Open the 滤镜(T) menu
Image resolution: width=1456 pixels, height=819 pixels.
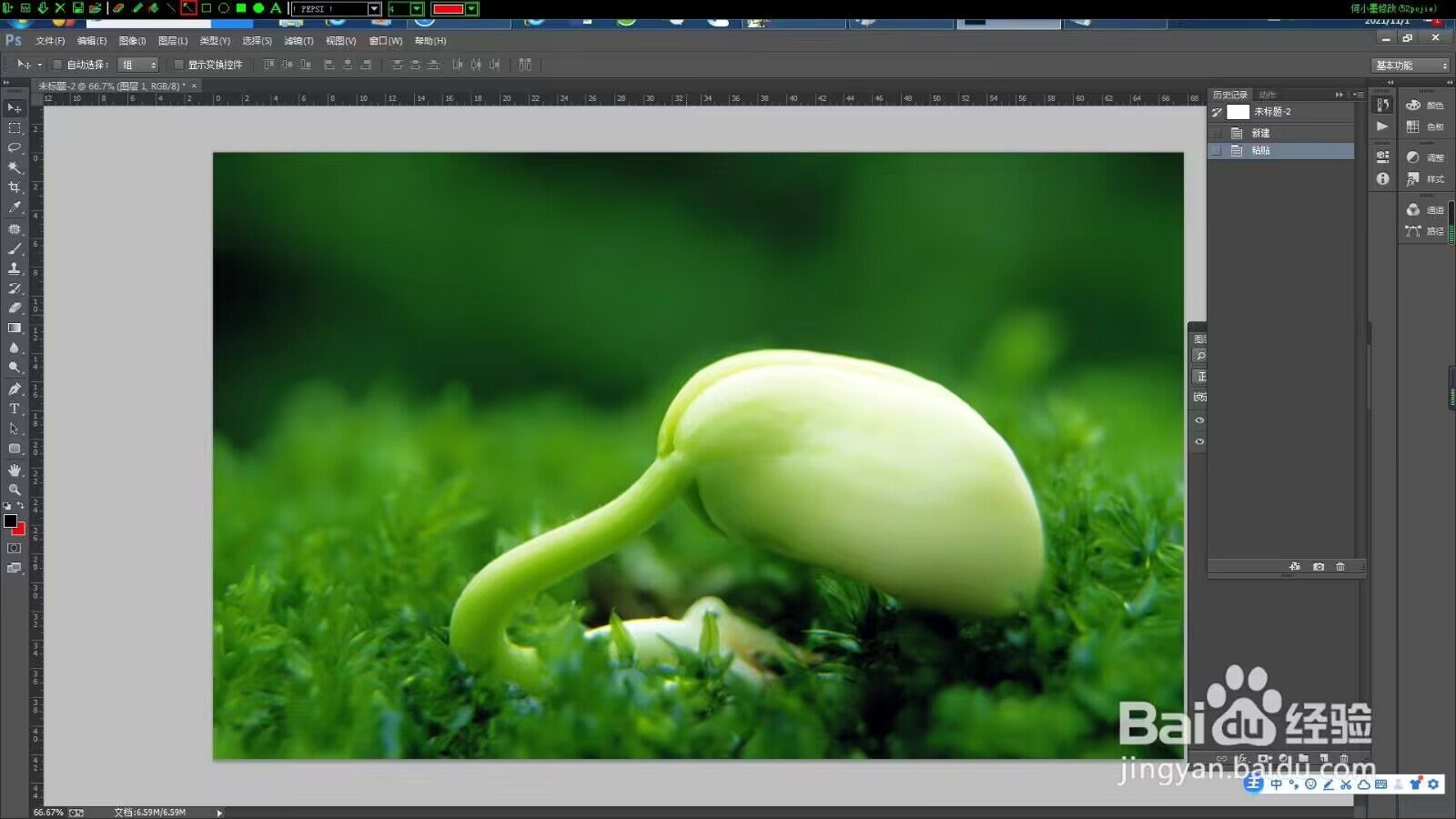pos(298,41)
